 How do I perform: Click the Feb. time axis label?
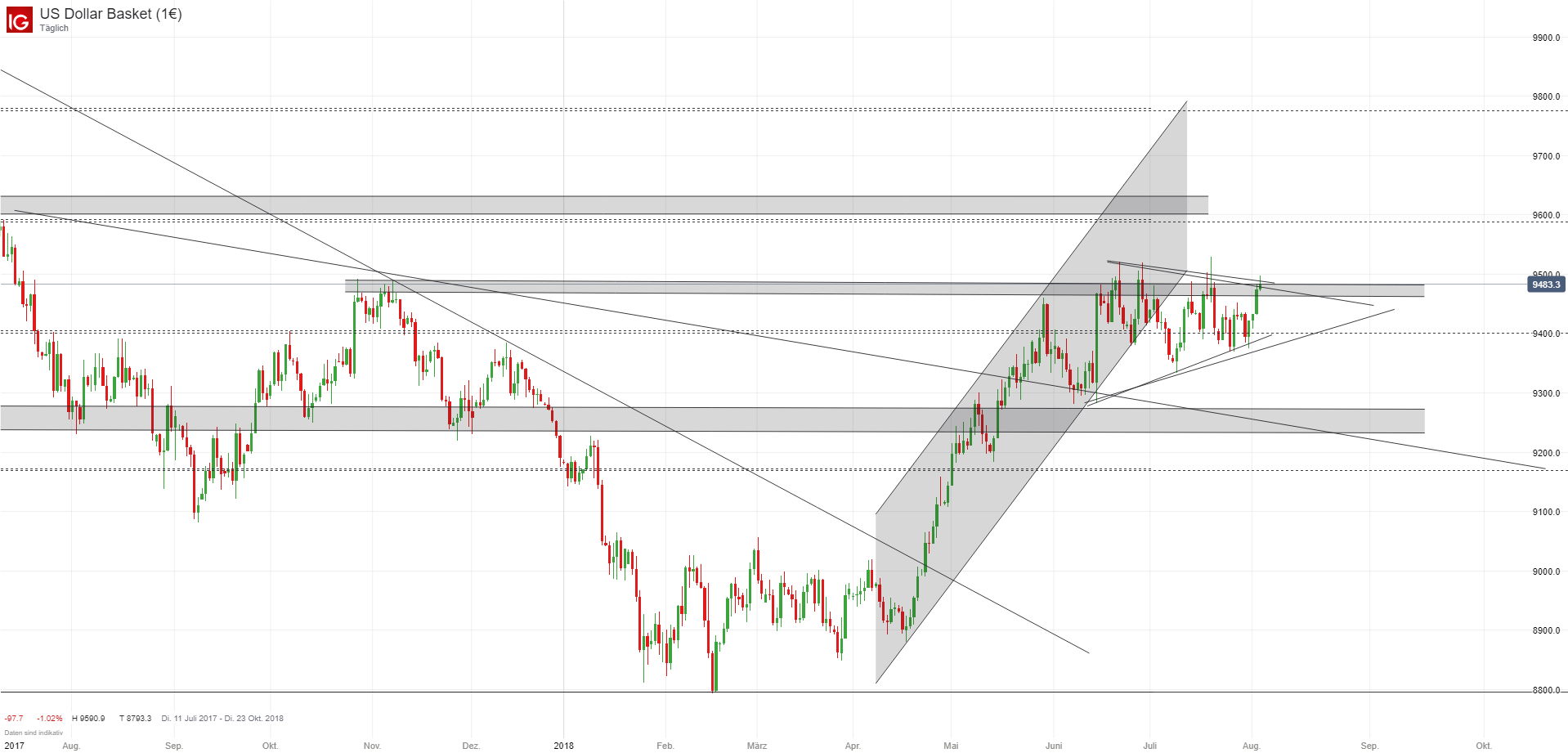[665, 746]
